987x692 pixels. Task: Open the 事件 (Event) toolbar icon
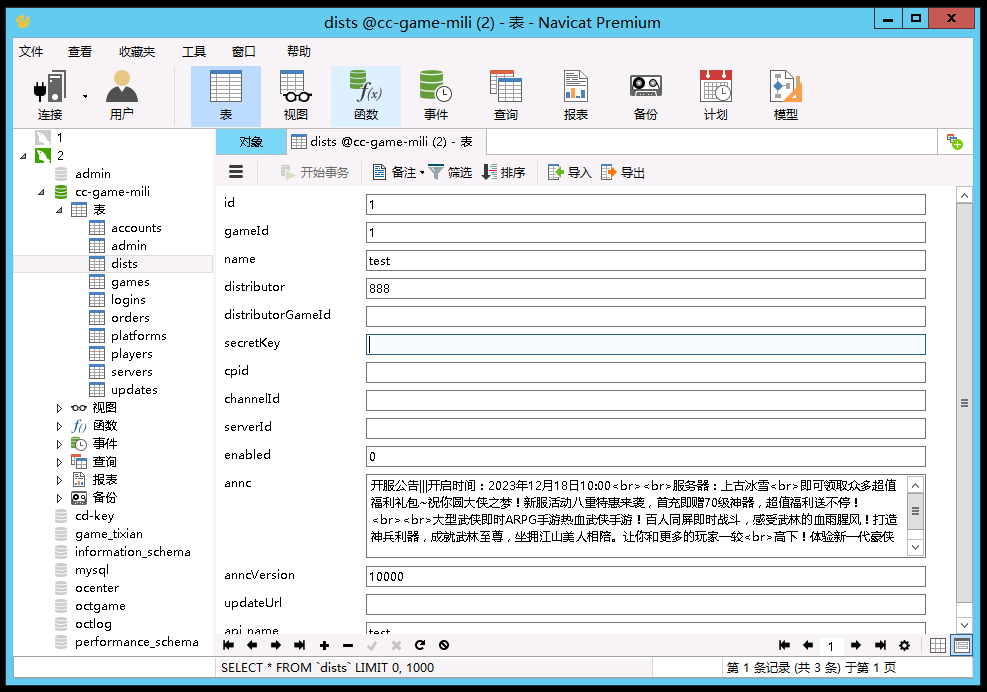[x=435, y=96]
